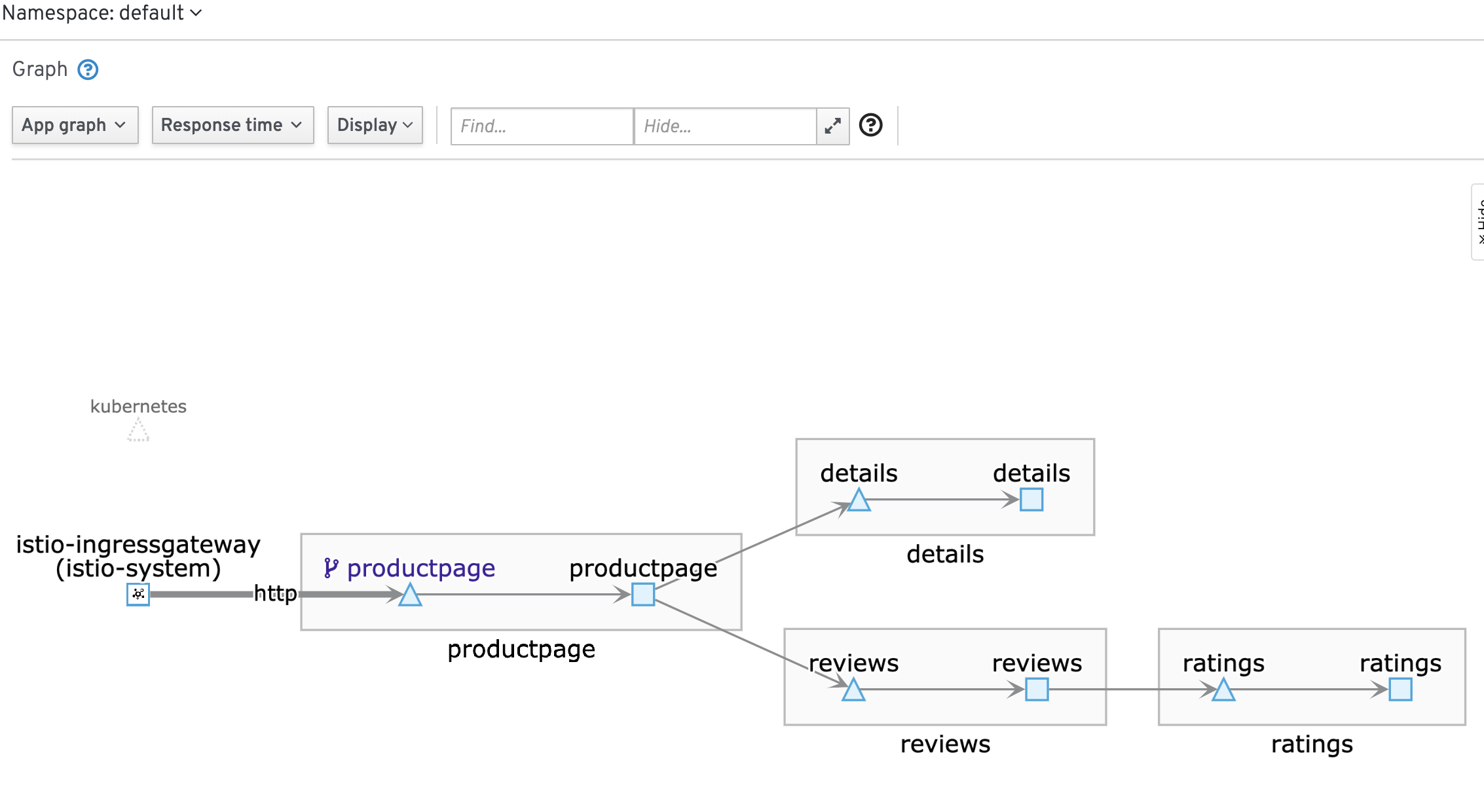Image resolution: width=1484 pixels, height=812 pixels.
Task: Open the Namespace: default dropdown
Action: (x=102, y=12)
